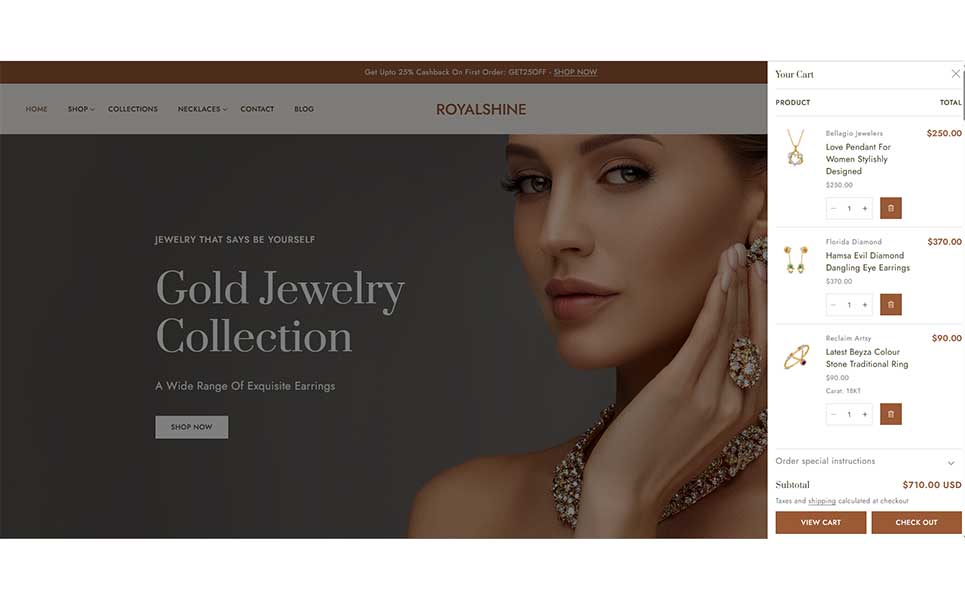Image resolution: width=965 pixels, height=600 pixels.
Task: Remove Beyza Colour Stone Ring via trash icon
Action: tap(890, 414)
